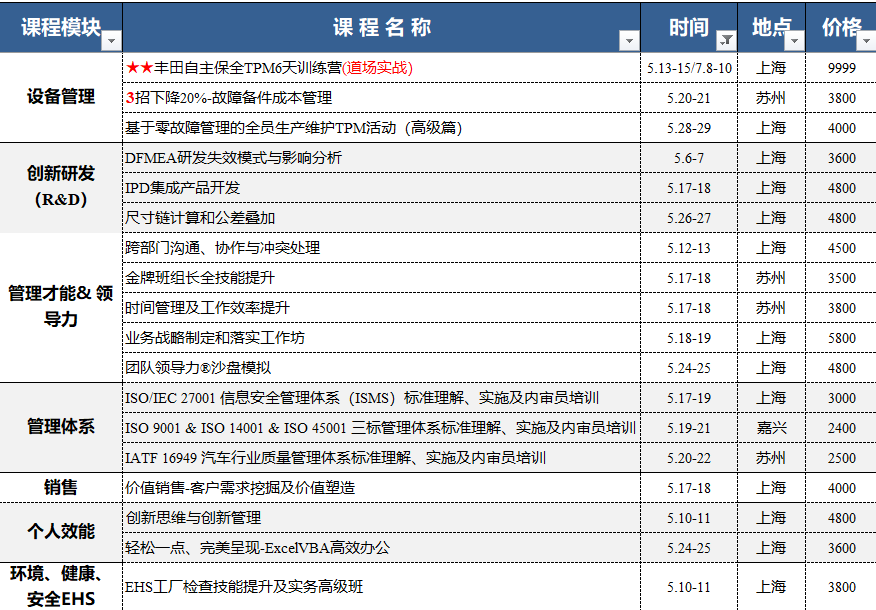Click the 业务战略制定和落实工作坊 cell

click(x=382, y=338)
